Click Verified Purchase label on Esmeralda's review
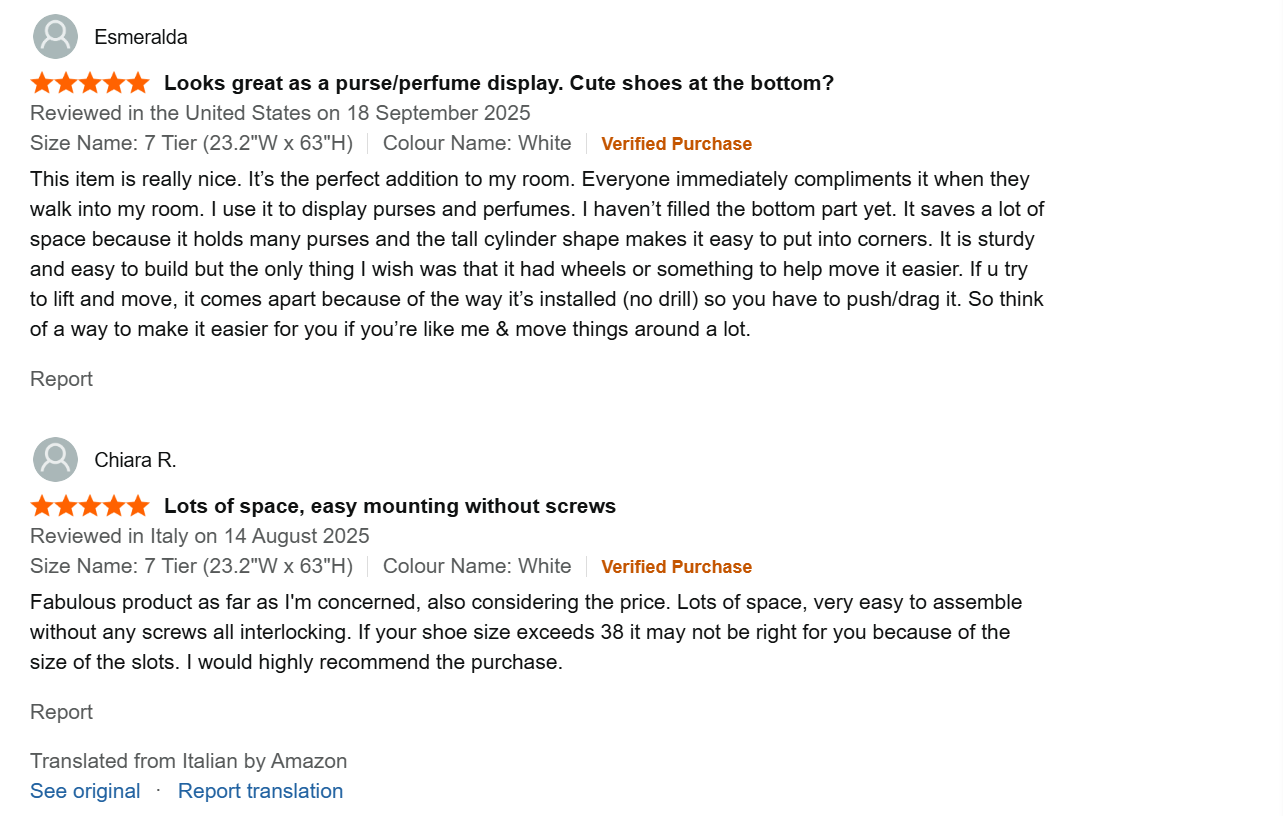The width and height of the screenshot is (1283, 816). click(x=676, y=144)
